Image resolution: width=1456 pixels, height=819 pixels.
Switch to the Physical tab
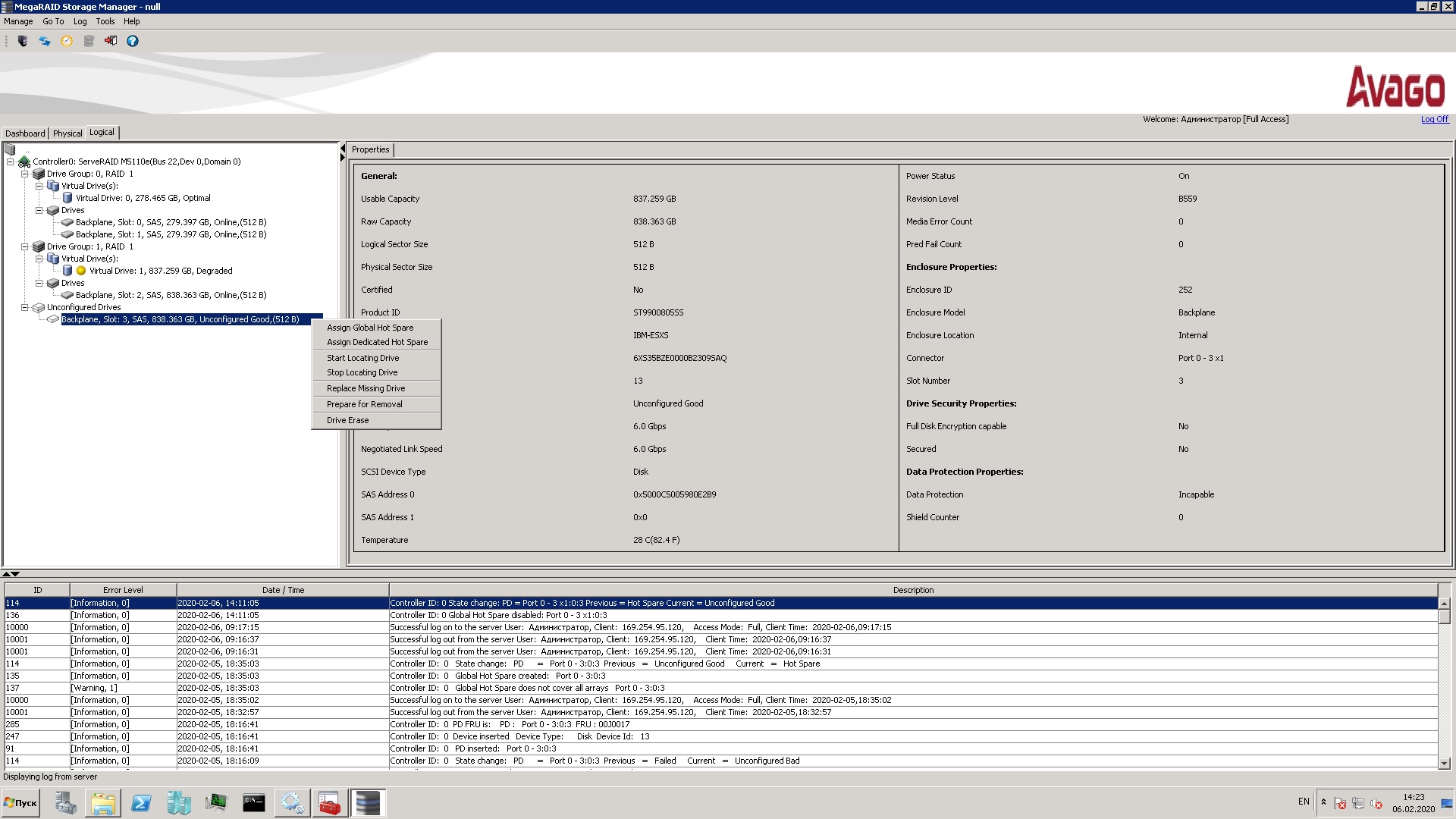[67, 133]
